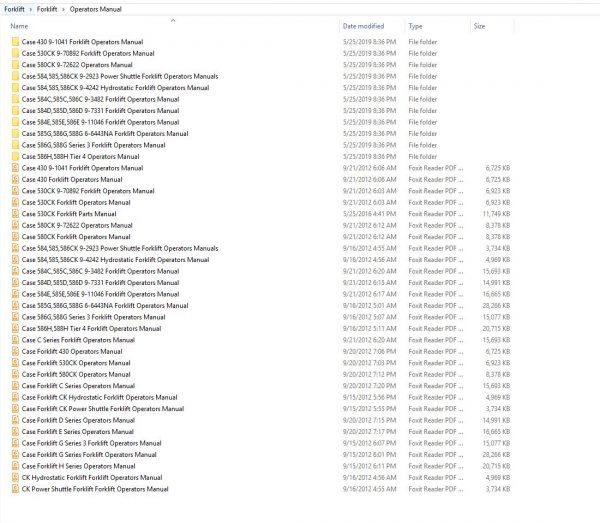Click the date 9/21/2012 6:17 AM
This screenshot has height=523, width=600.
(x=369, y=294)
